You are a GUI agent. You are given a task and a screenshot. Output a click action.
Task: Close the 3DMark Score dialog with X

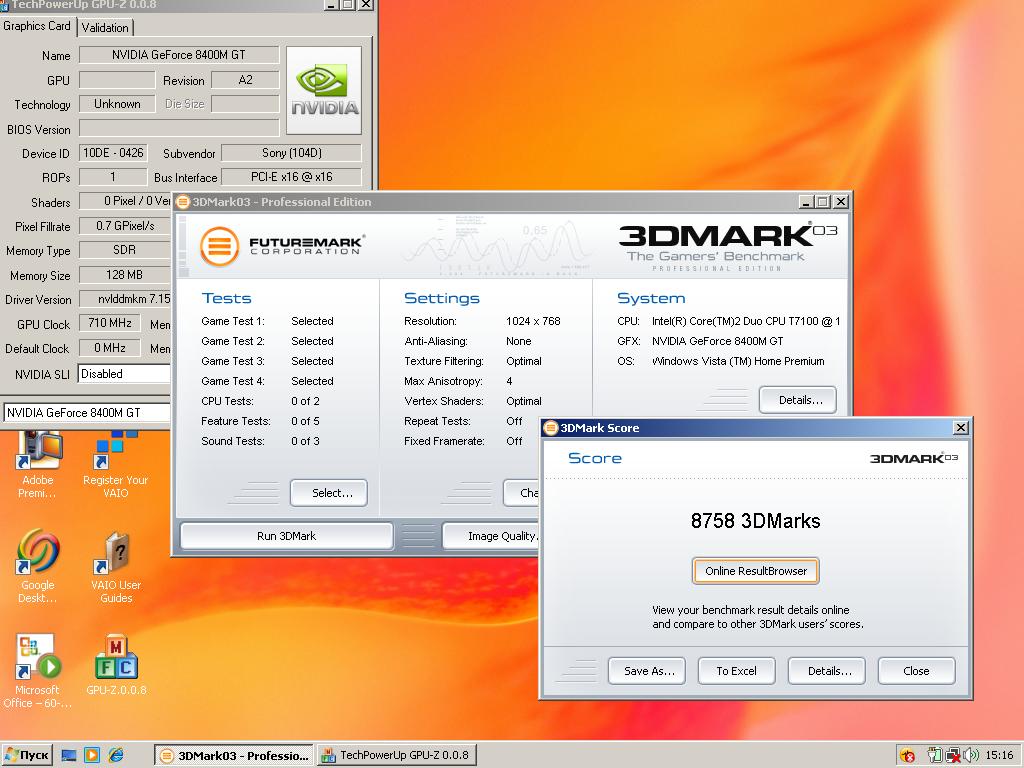click(x=961, y=428)
